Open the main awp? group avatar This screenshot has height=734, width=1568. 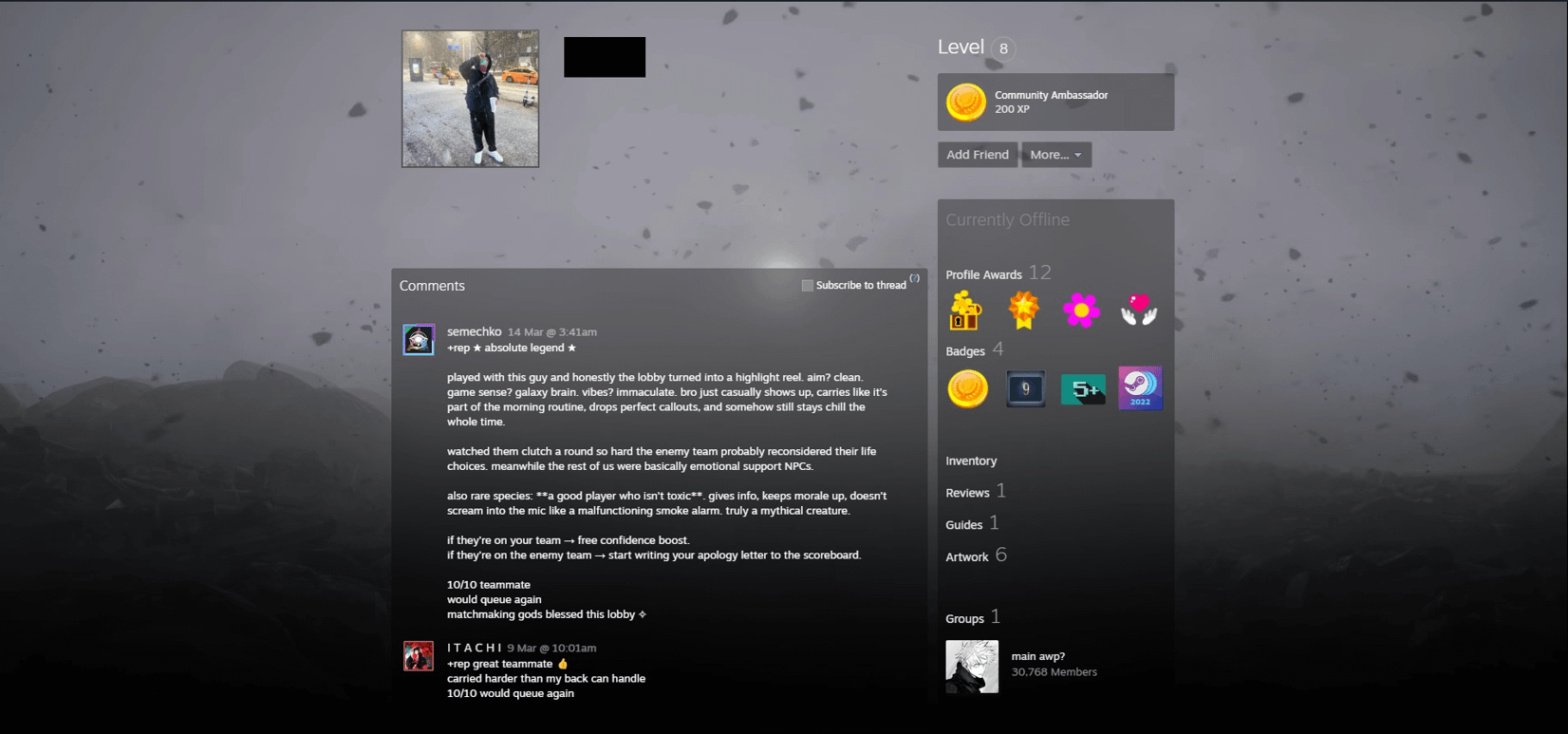click(972, 667)
